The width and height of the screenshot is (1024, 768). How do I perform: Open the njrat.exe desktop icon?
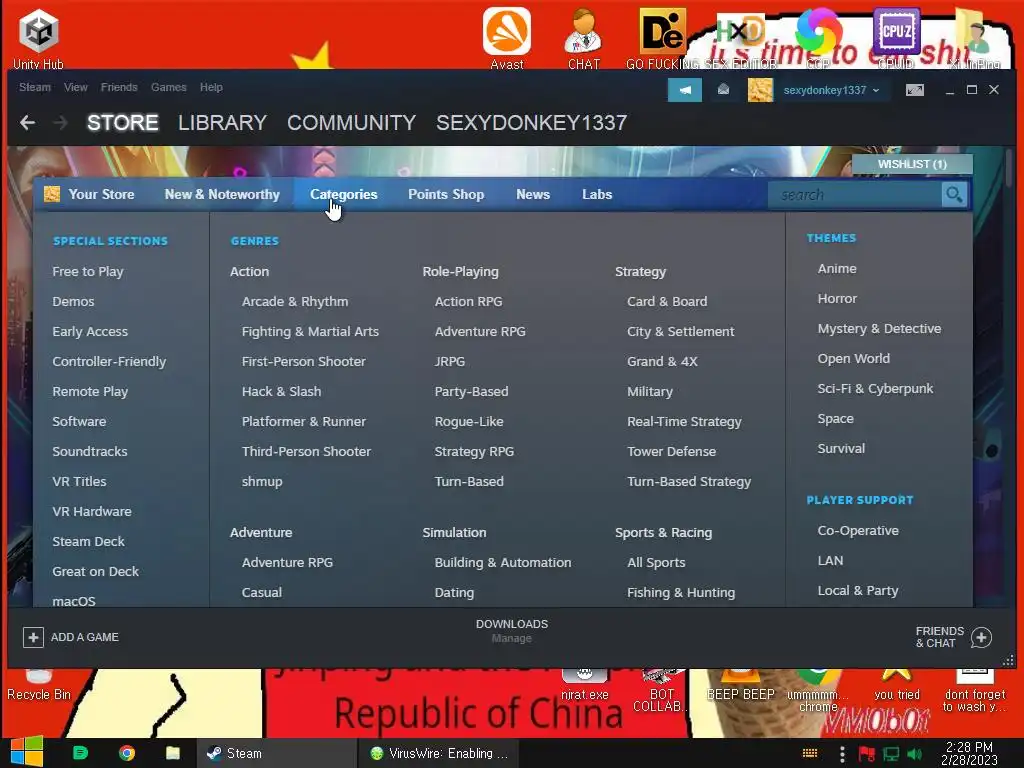click(584, 685)
